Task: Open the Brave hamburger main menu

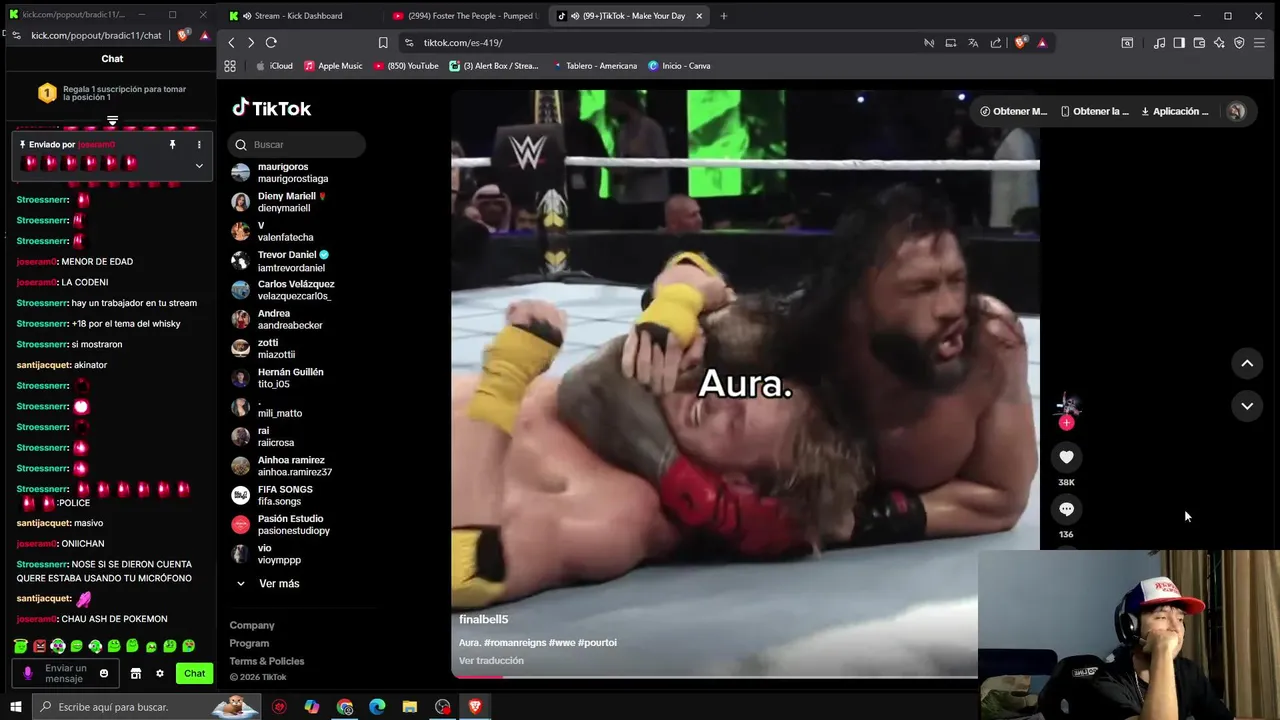Action: tap(1259, 43)
